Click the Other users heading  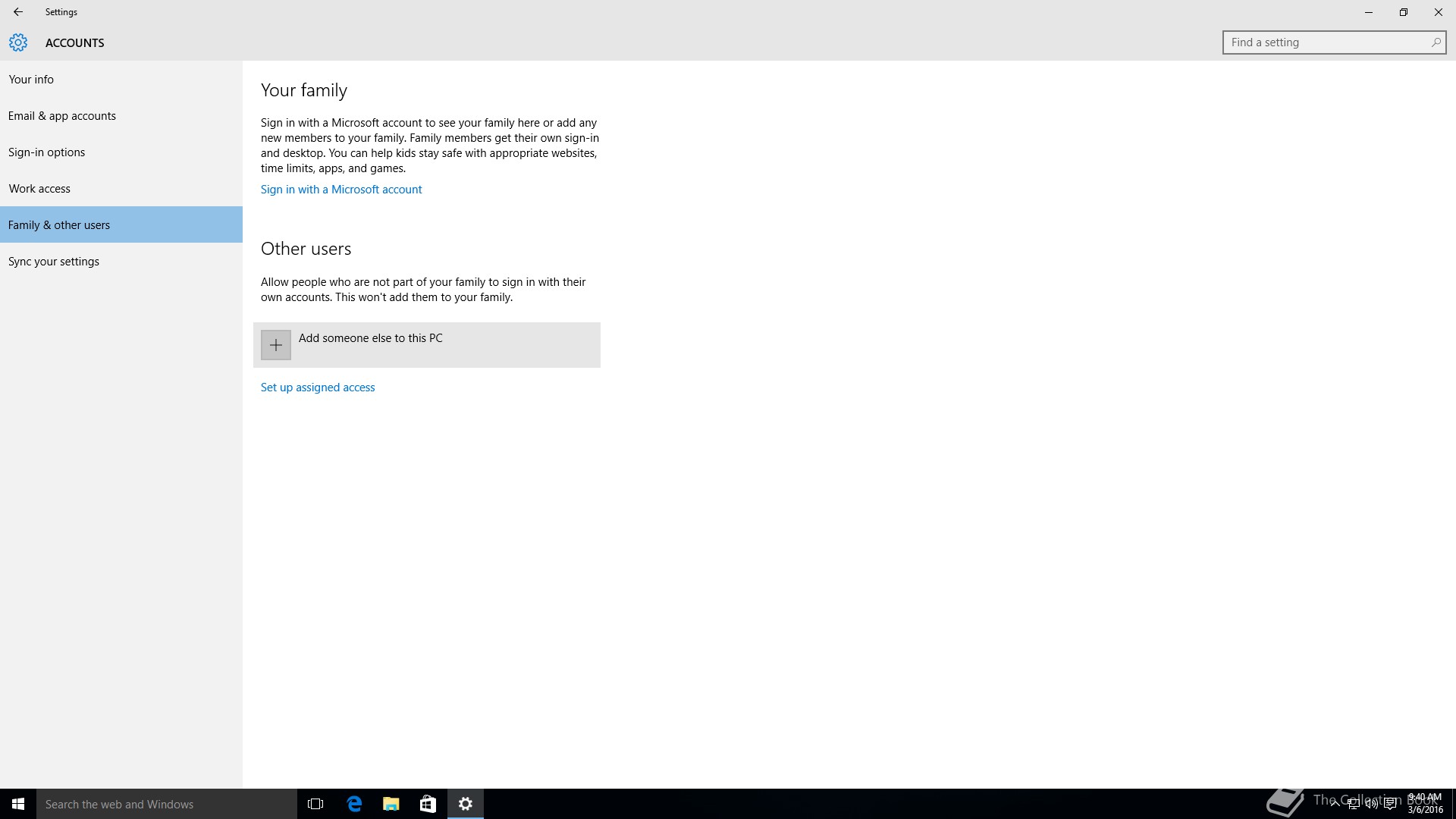[306, 249]
